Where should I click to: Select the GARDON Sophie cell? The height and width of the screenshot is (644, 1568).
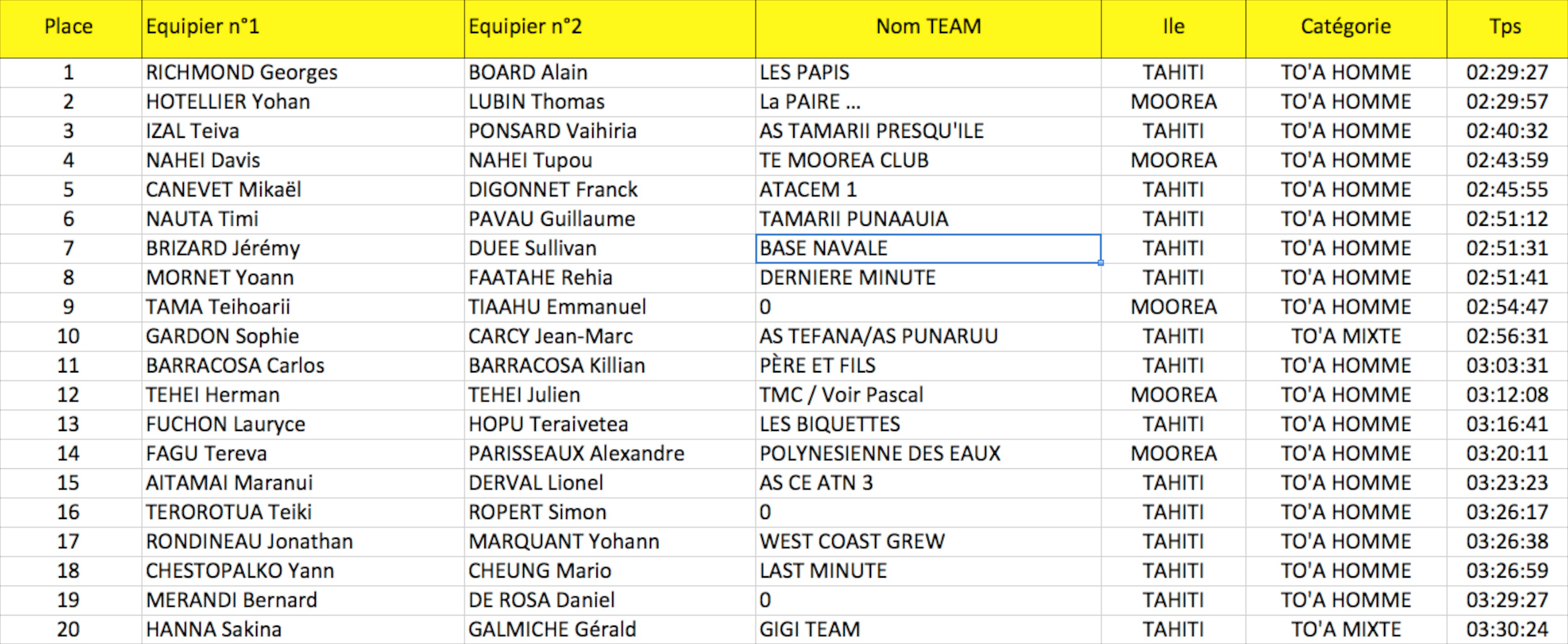222,336
